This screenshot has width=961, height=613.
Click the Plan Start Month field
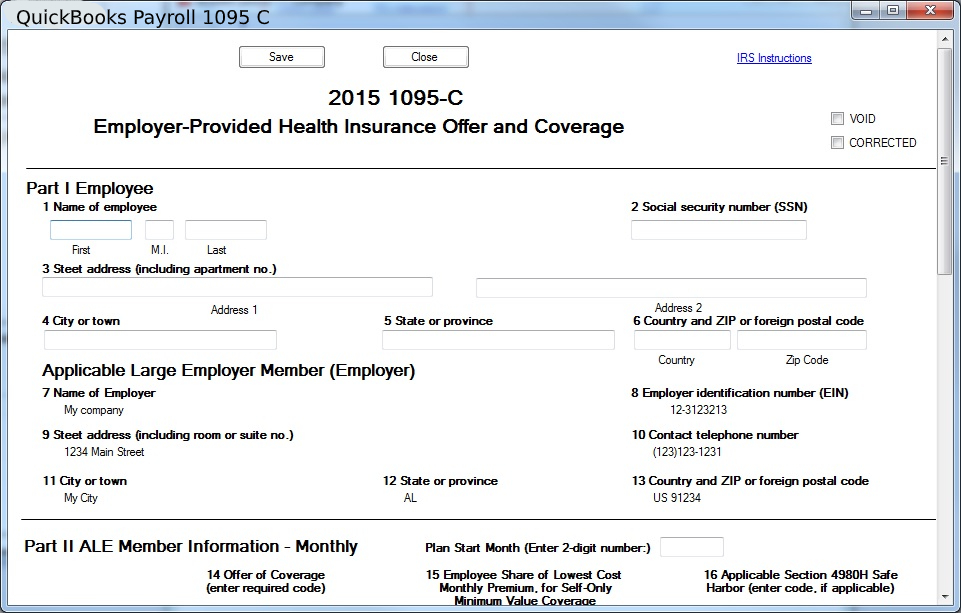(692, 547)
